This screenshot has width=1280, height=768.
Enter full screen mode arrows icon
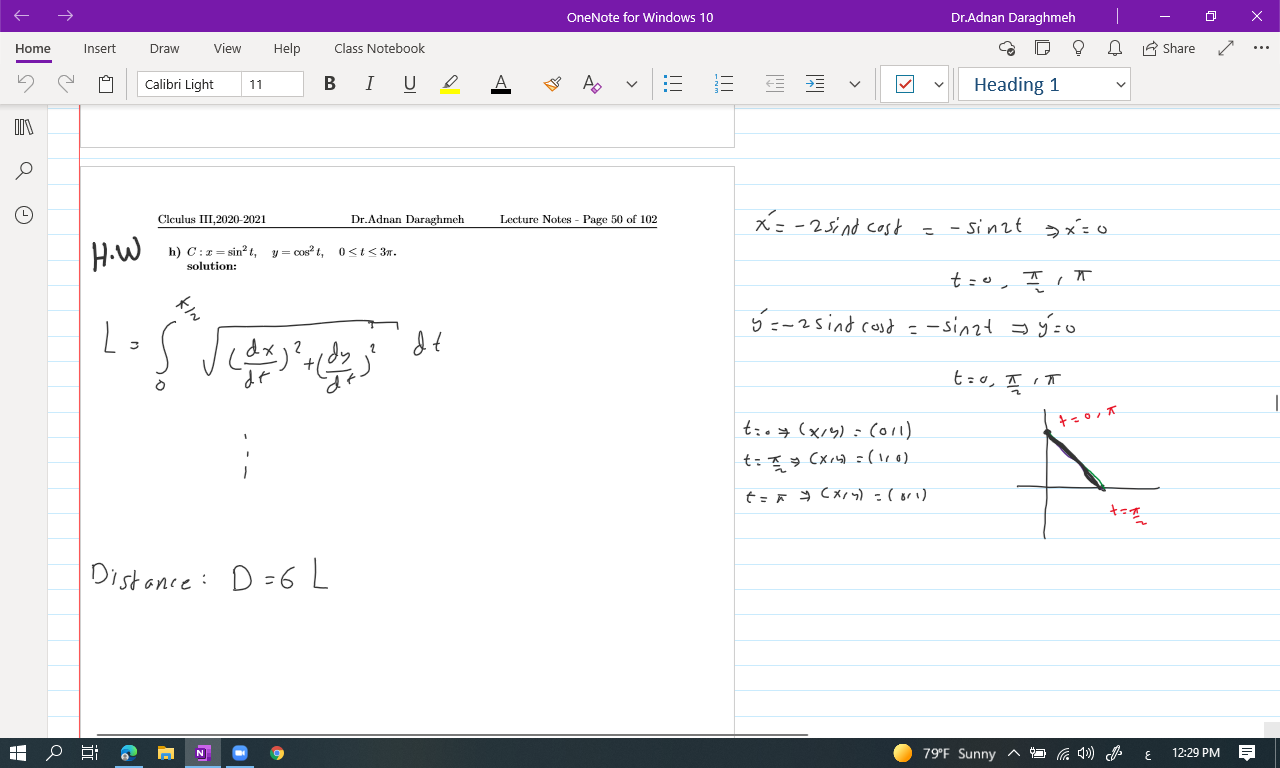coord(1226,48)
